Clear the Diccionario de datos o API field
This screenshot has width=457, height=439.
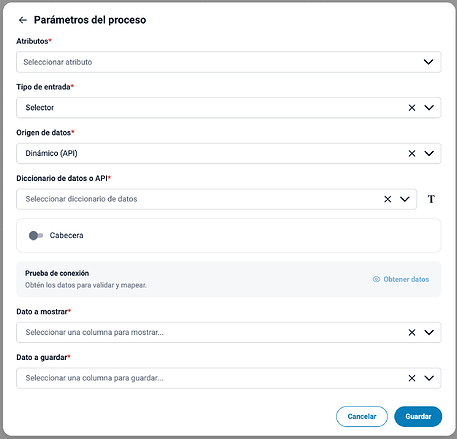(x=387, y=199)
